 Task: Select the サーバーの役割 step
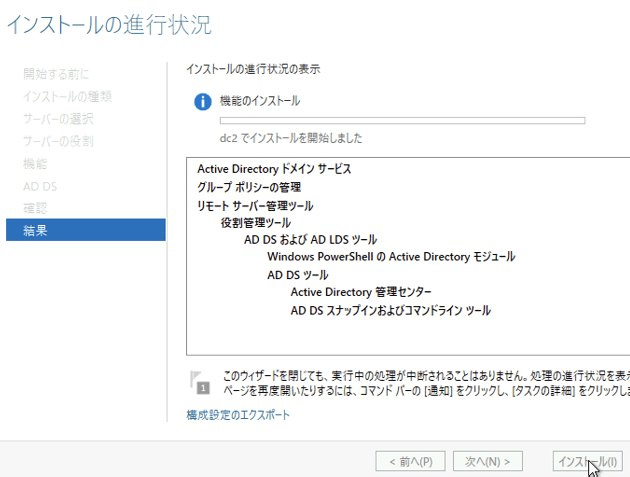pyautogui.click(x=58, y=141)
